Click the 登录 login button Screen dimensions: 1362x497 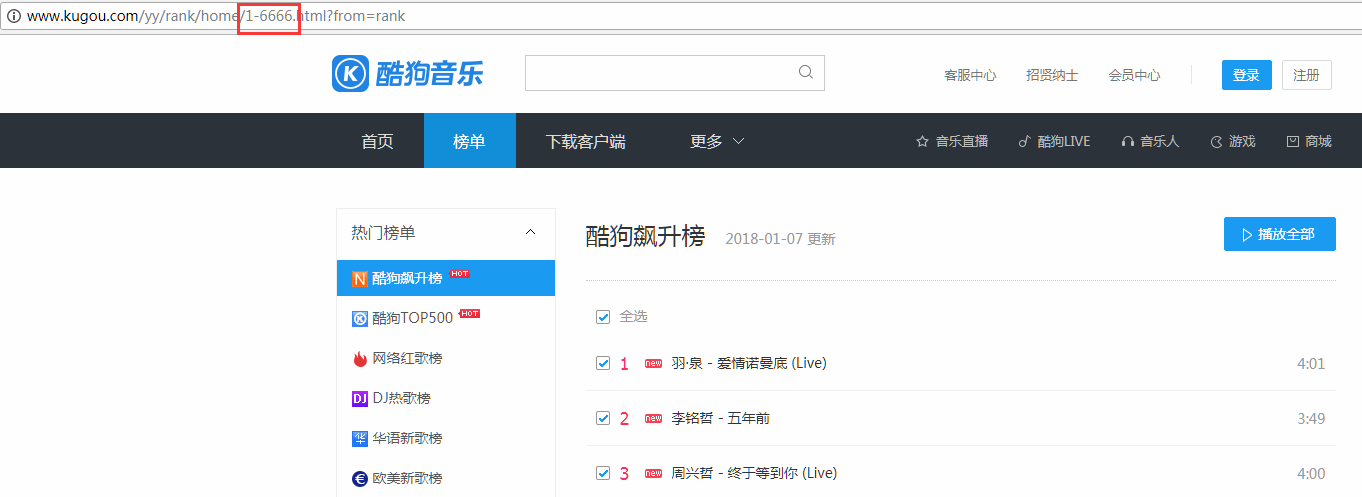click(x=1246, y=75)
